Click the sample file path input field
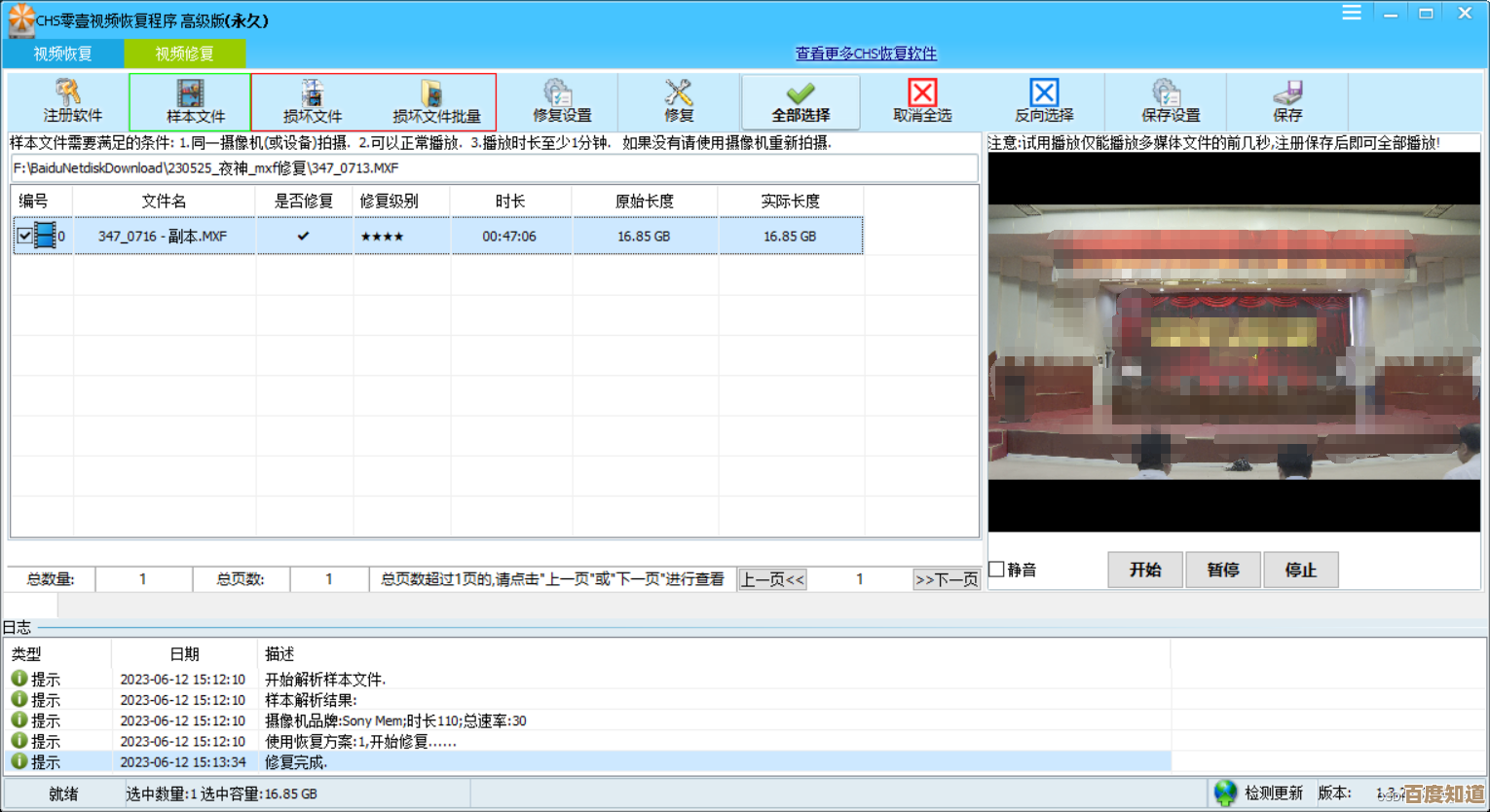Image resolution: width=1490 pixels, height=812 pixels. pyautogui.click(x=494, y=168)
